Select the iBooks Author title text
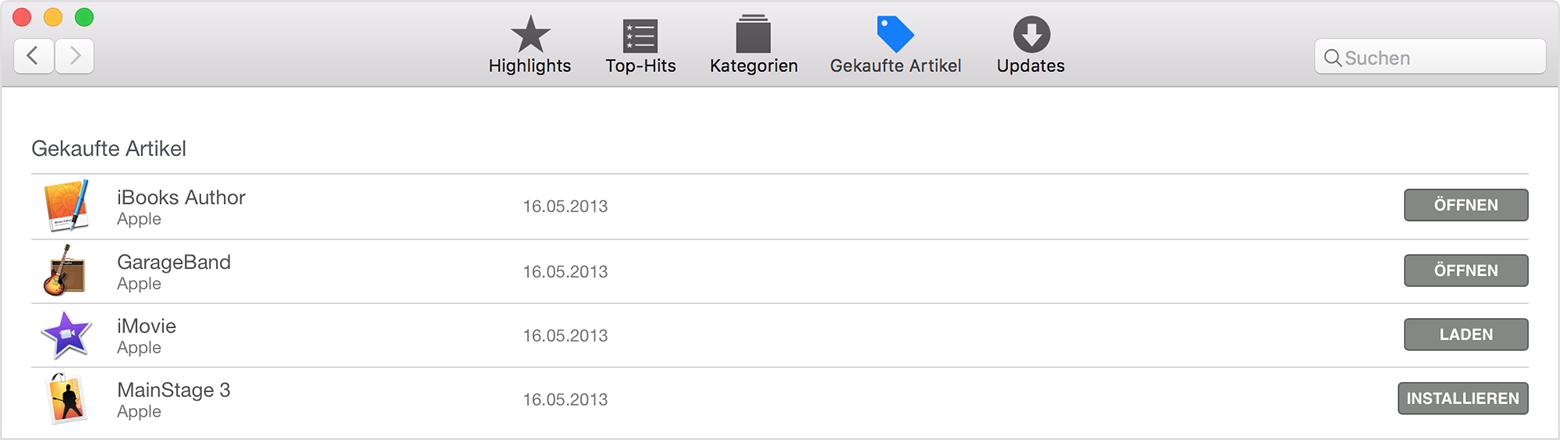The image size is (1560, 440). [181, 197]
